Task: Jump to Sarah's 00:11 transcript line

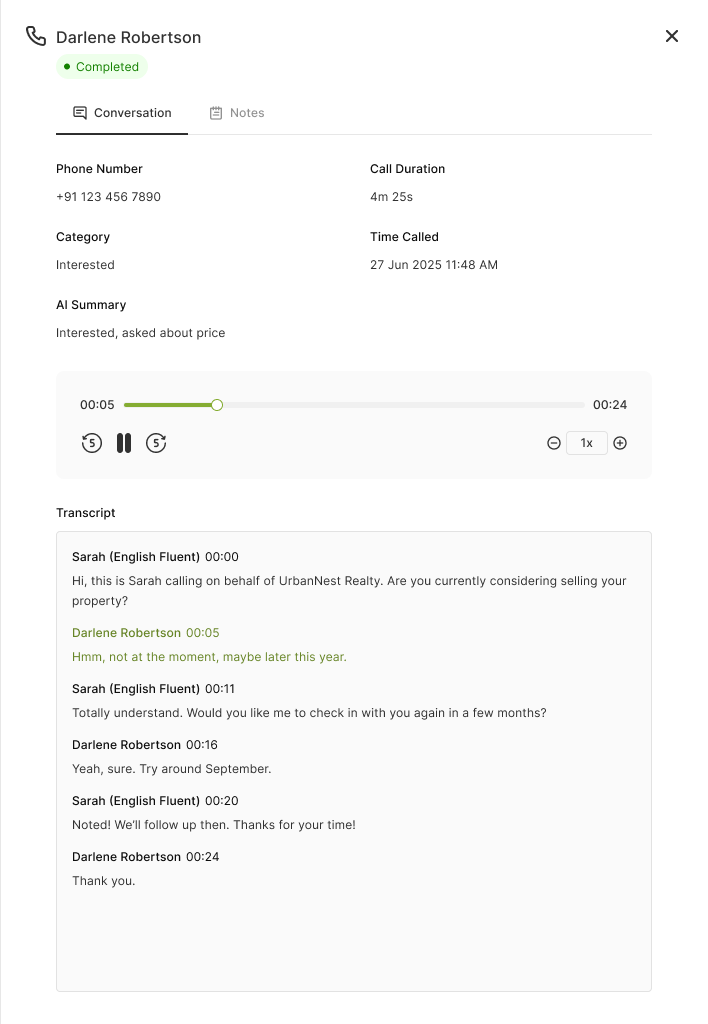Action: [x=309, y=713]
